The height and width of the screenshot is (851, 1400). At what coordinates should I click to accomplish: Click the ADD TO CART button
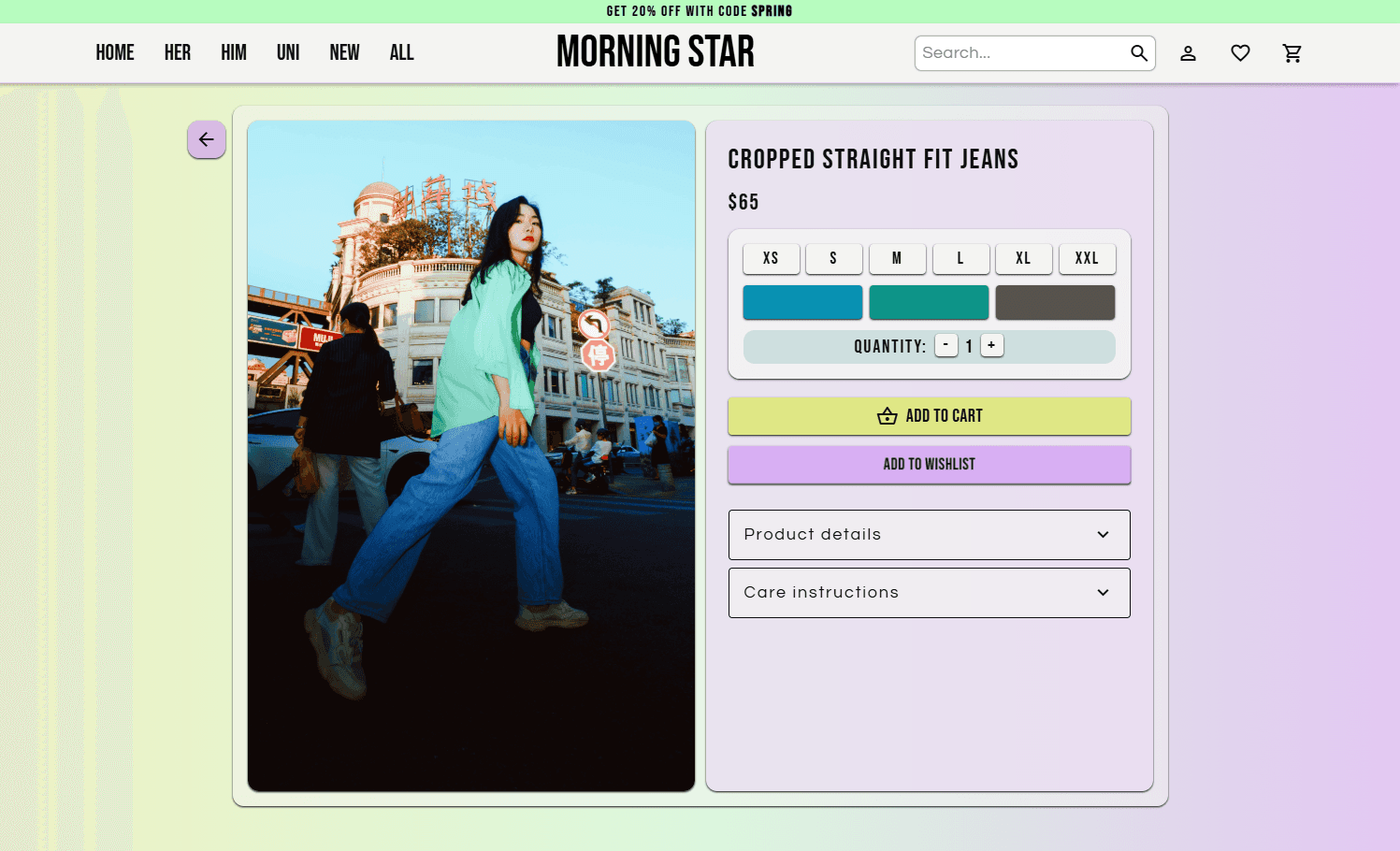(929, 416)
